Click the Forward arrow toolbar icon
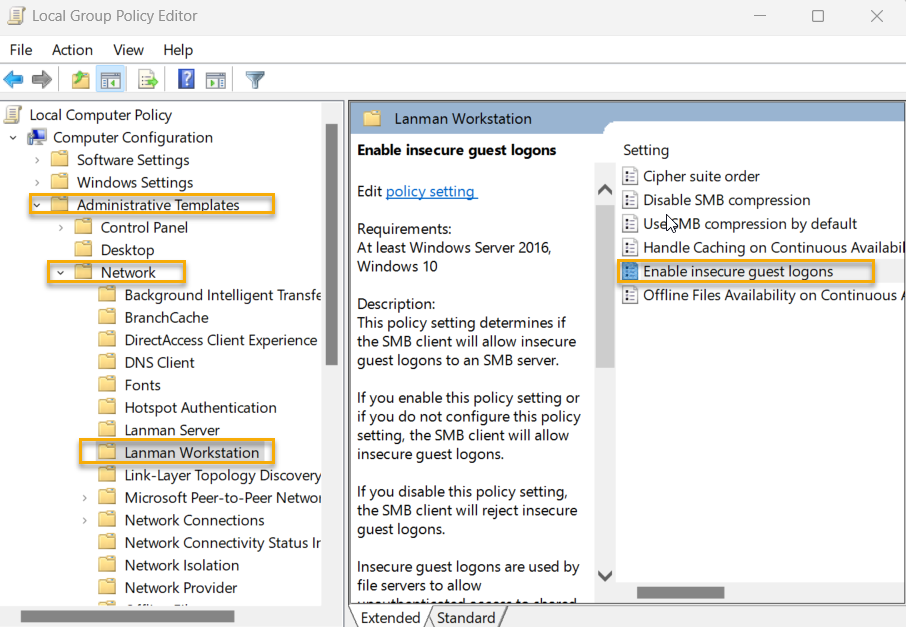This screenshot has height=627, width=906. (42, 80)
